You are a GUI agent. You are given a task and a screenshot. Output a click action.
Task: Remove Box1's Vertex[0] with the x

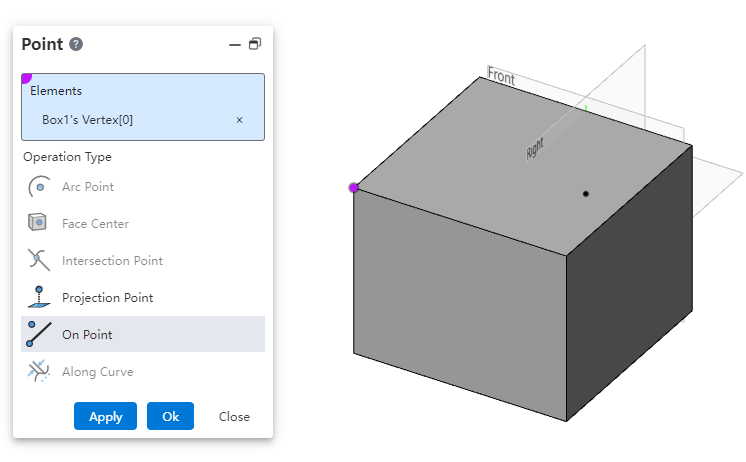(239, 120)
